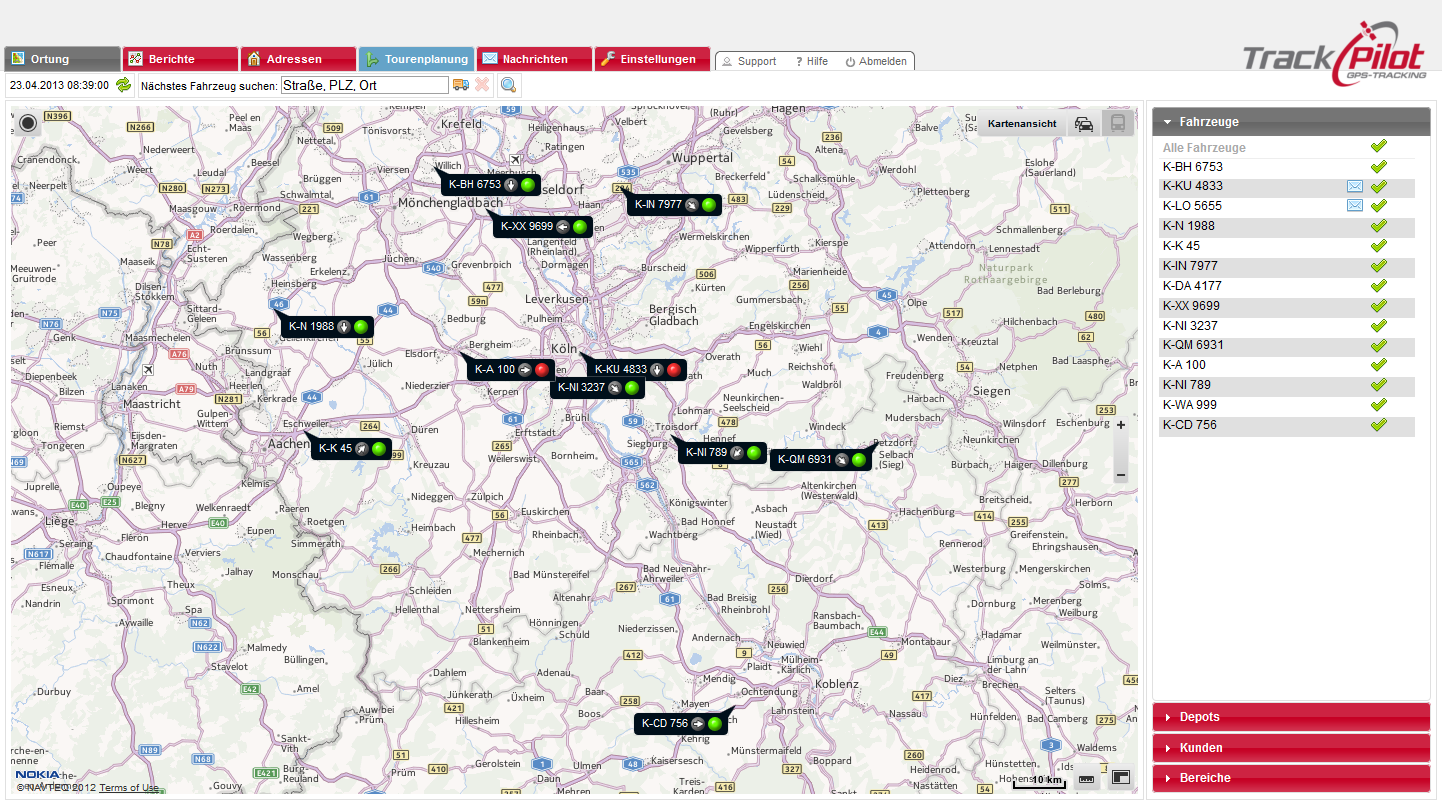This screenshot has width=1442, height=805.
Task: Click the Straße, PLZ, Ort search field
Action: (364, 86)
